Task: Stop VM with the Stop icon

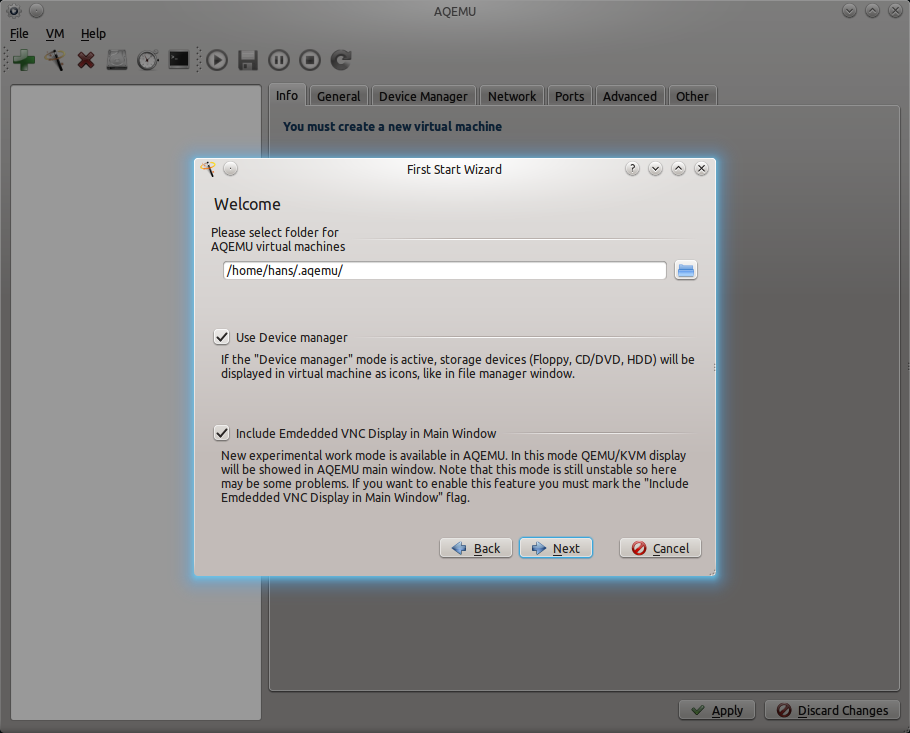Action: coord(310,60)
